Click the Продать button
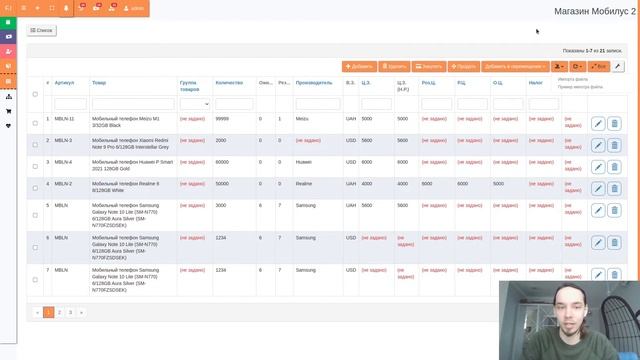Image resolution: width=640 pixels, height=360 pixels. pyautogui.click(x=464, y=67)
